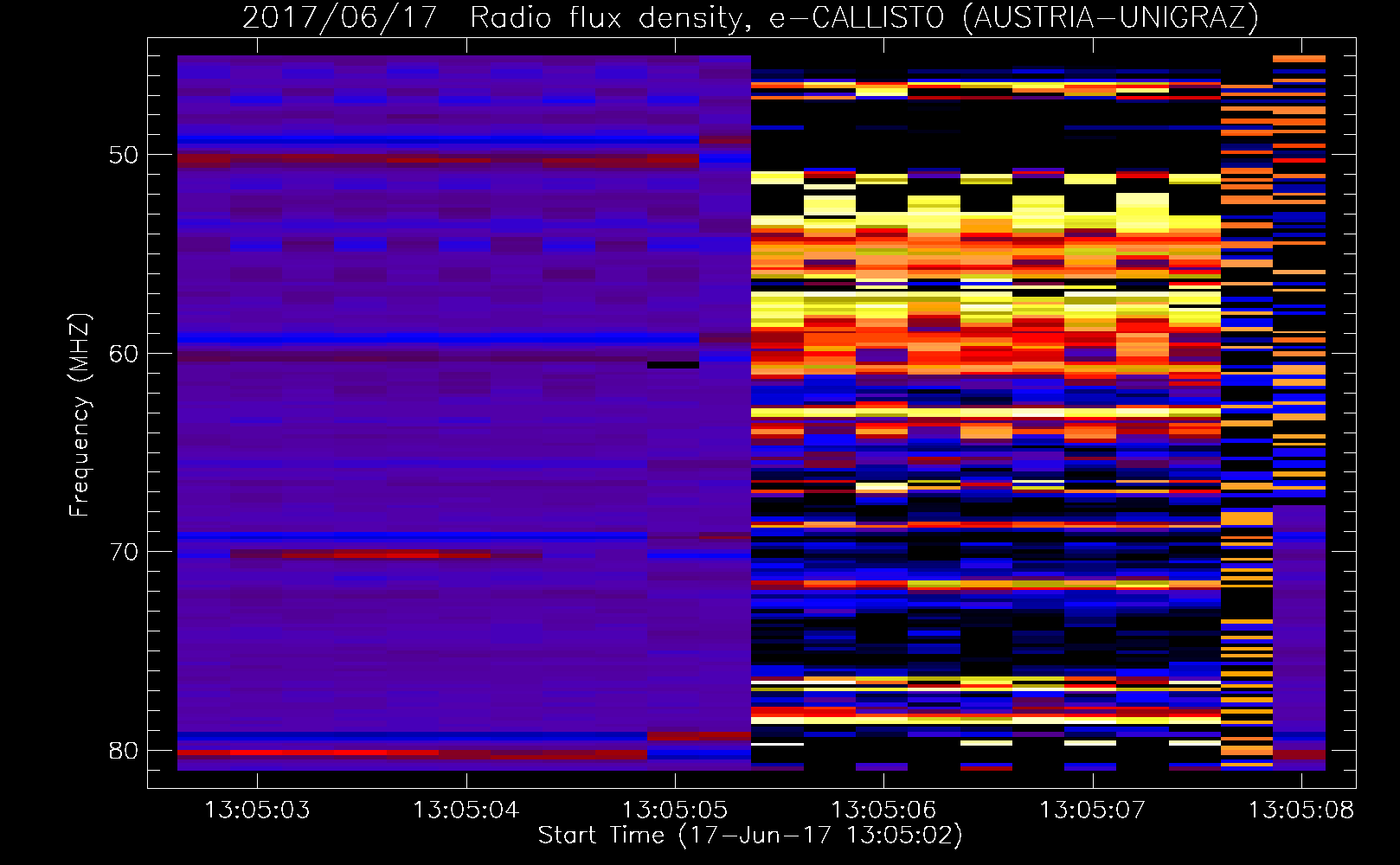This screenshot has width=1400, height=865.
Task: Click the 13:05:08 time tick label
Action: pos(1300,811)
